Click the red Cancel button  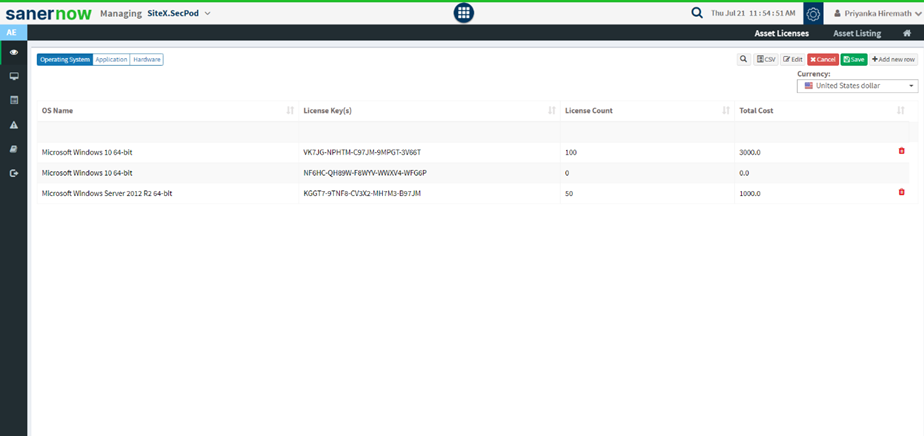pos(823,60)
